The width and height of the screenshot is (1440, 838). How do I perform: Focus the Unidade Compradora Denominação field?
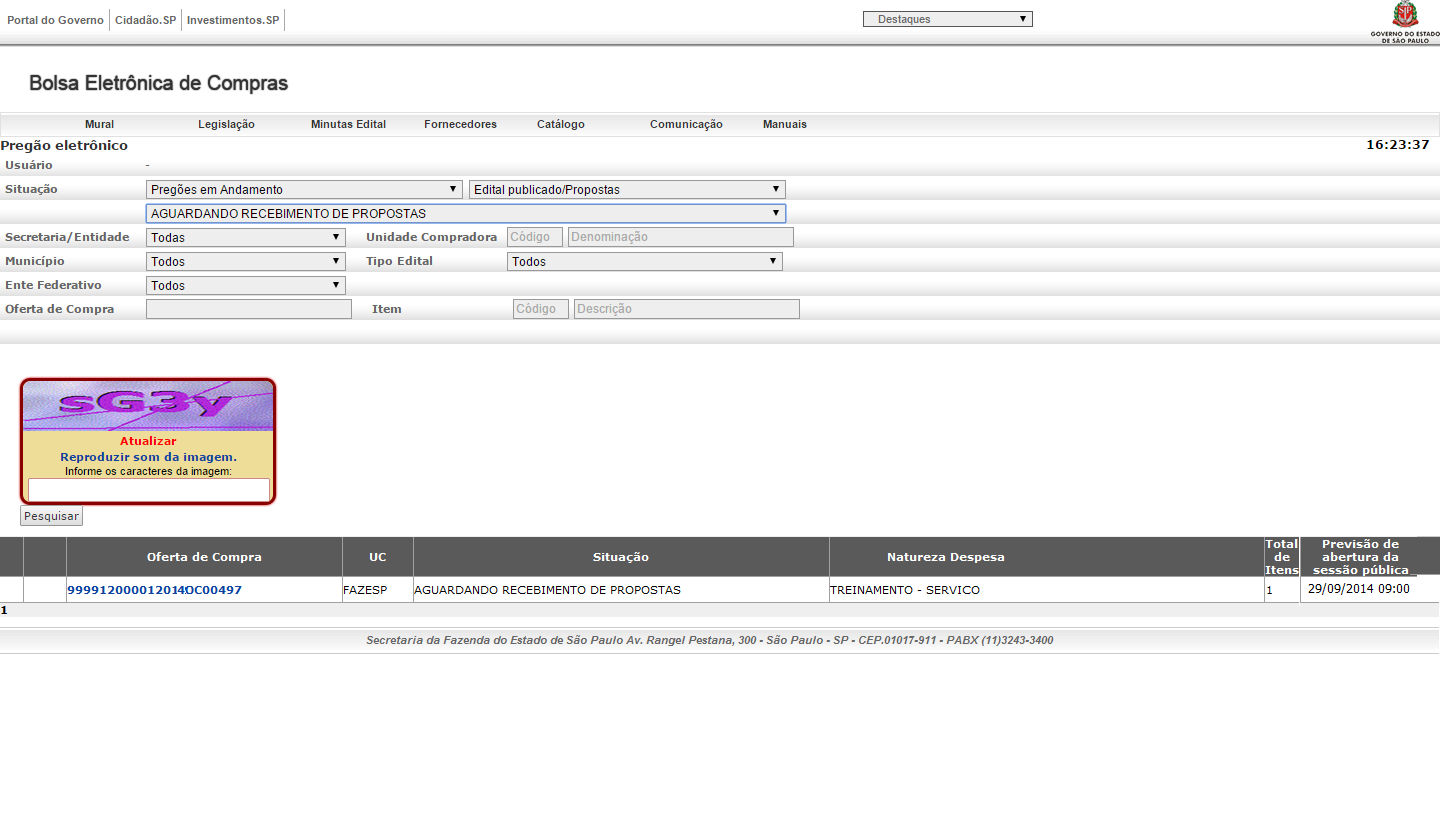coord(681,237)
